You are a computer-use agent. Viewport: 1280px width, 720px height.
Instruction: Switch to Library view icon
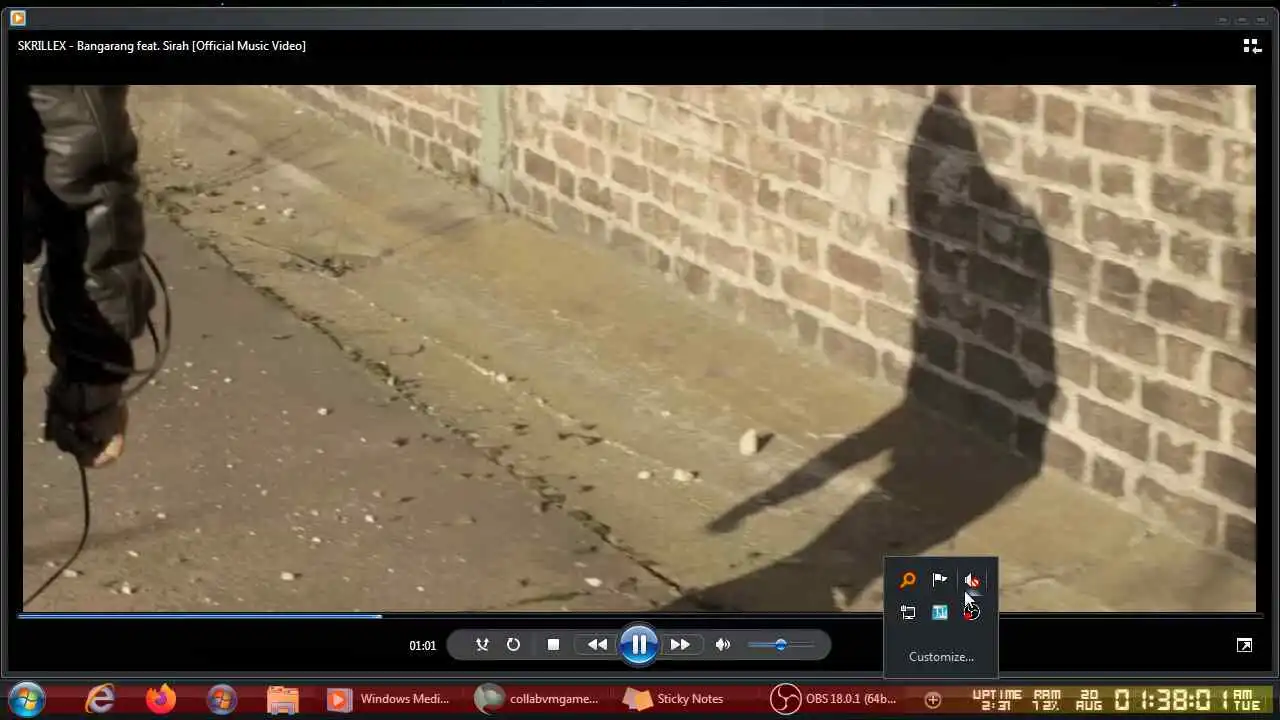1252,46
